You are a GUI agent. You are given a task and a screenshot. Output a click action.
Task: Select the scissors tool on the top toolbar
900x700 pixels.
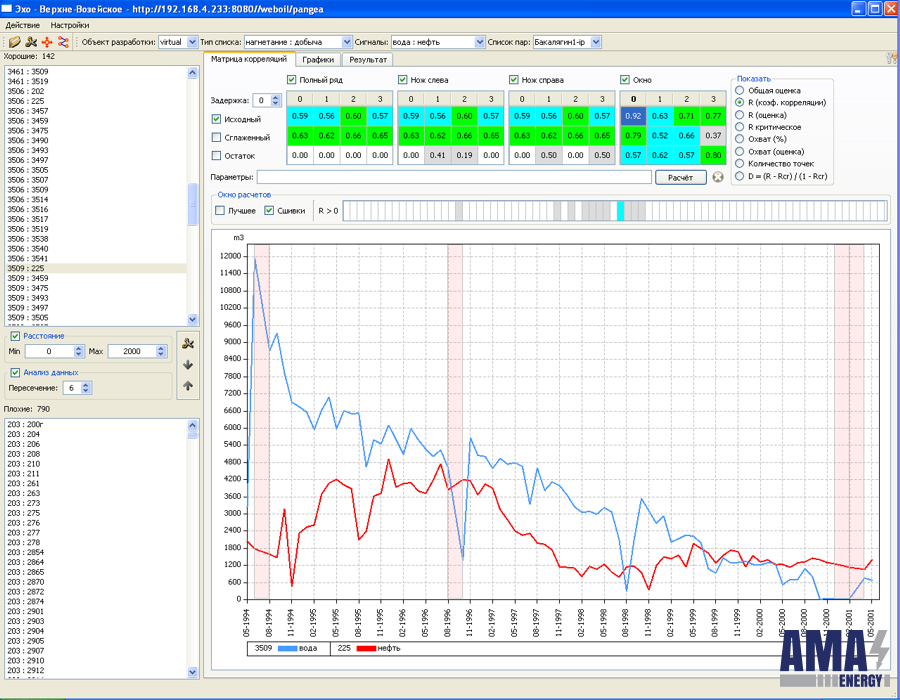click(30, 41)
